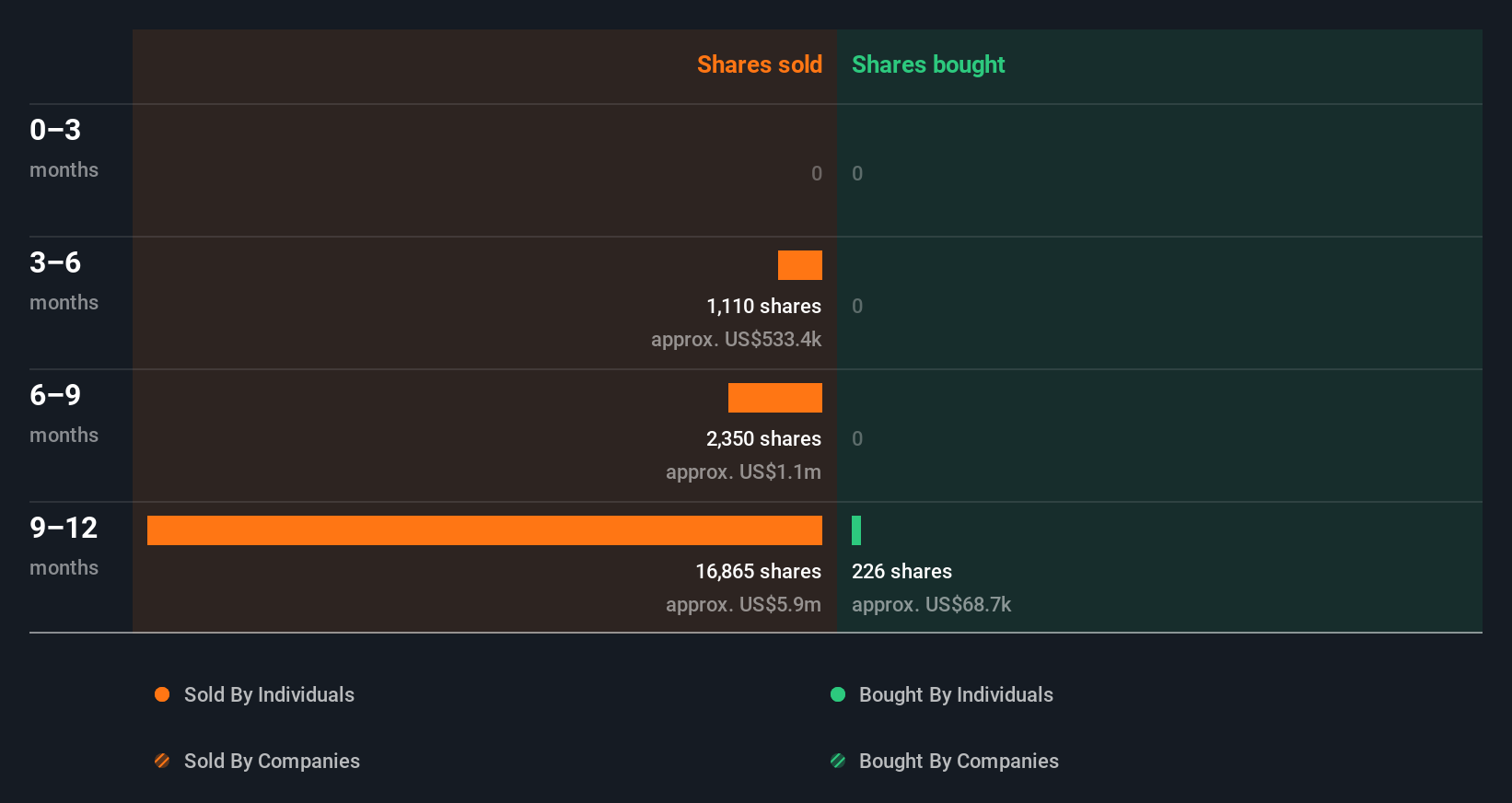
Task: Click the green Bought By Individuals legend dot
Action: (x=838, y=694)
